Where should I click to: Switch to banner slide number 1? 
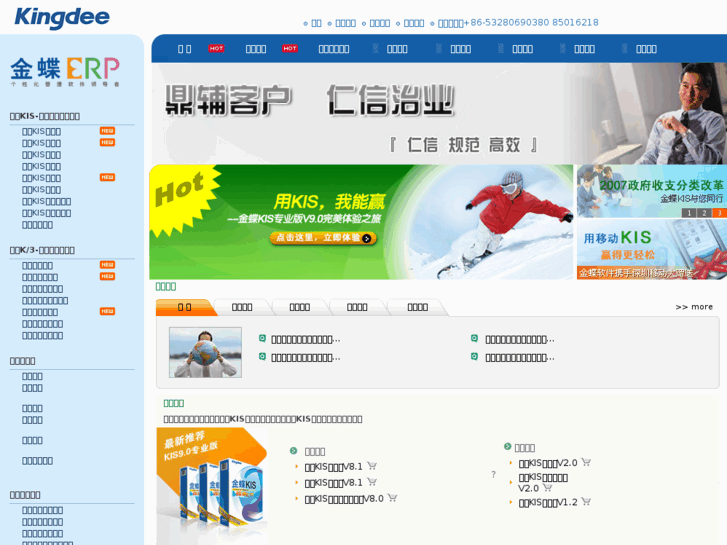pos(689,213)
